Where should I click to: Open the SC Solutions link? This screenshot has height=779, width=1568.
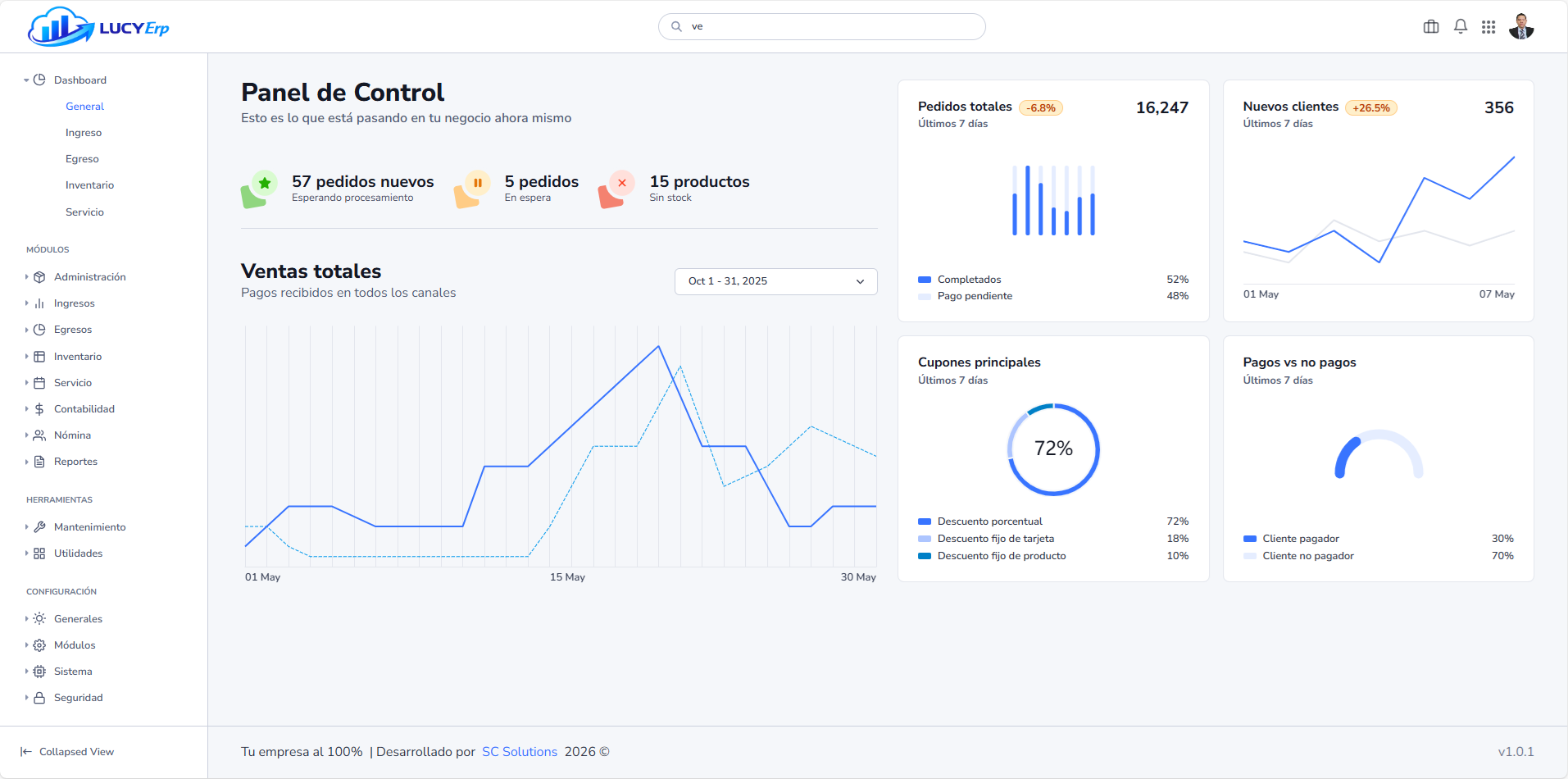pos(519,752)
